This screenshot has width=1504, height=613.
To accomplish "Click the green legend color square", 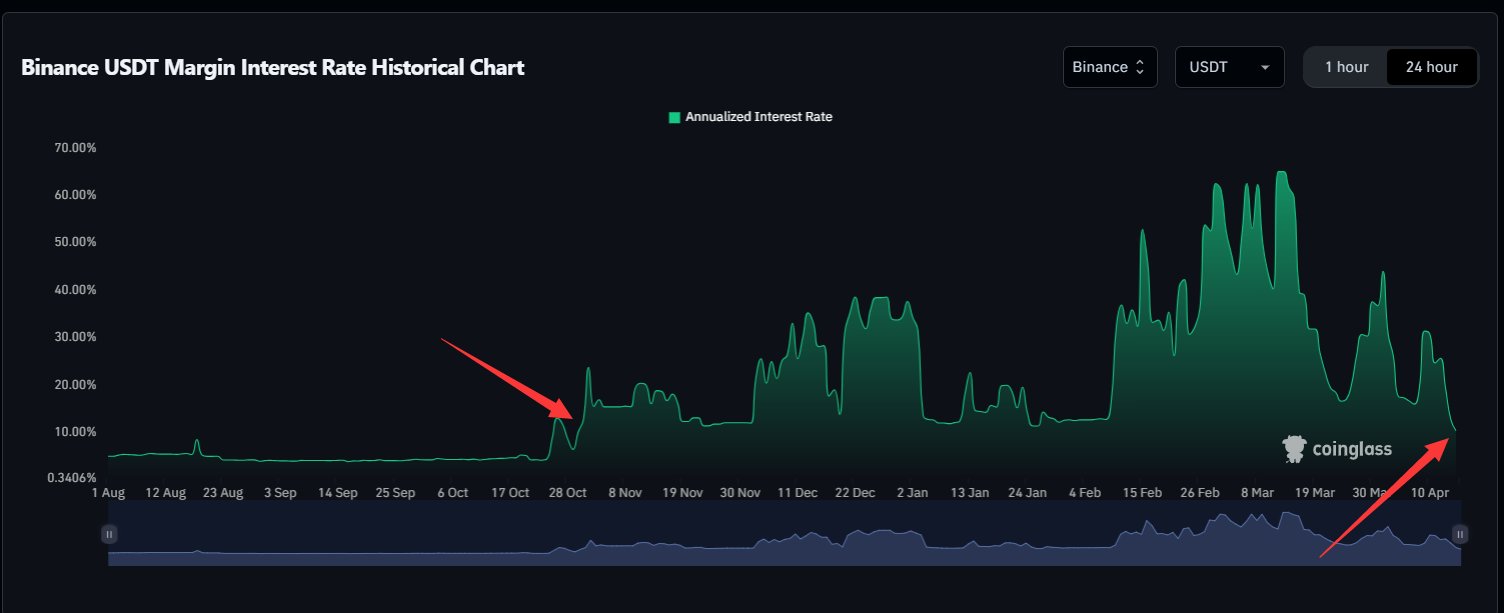I will click(674, 117).
